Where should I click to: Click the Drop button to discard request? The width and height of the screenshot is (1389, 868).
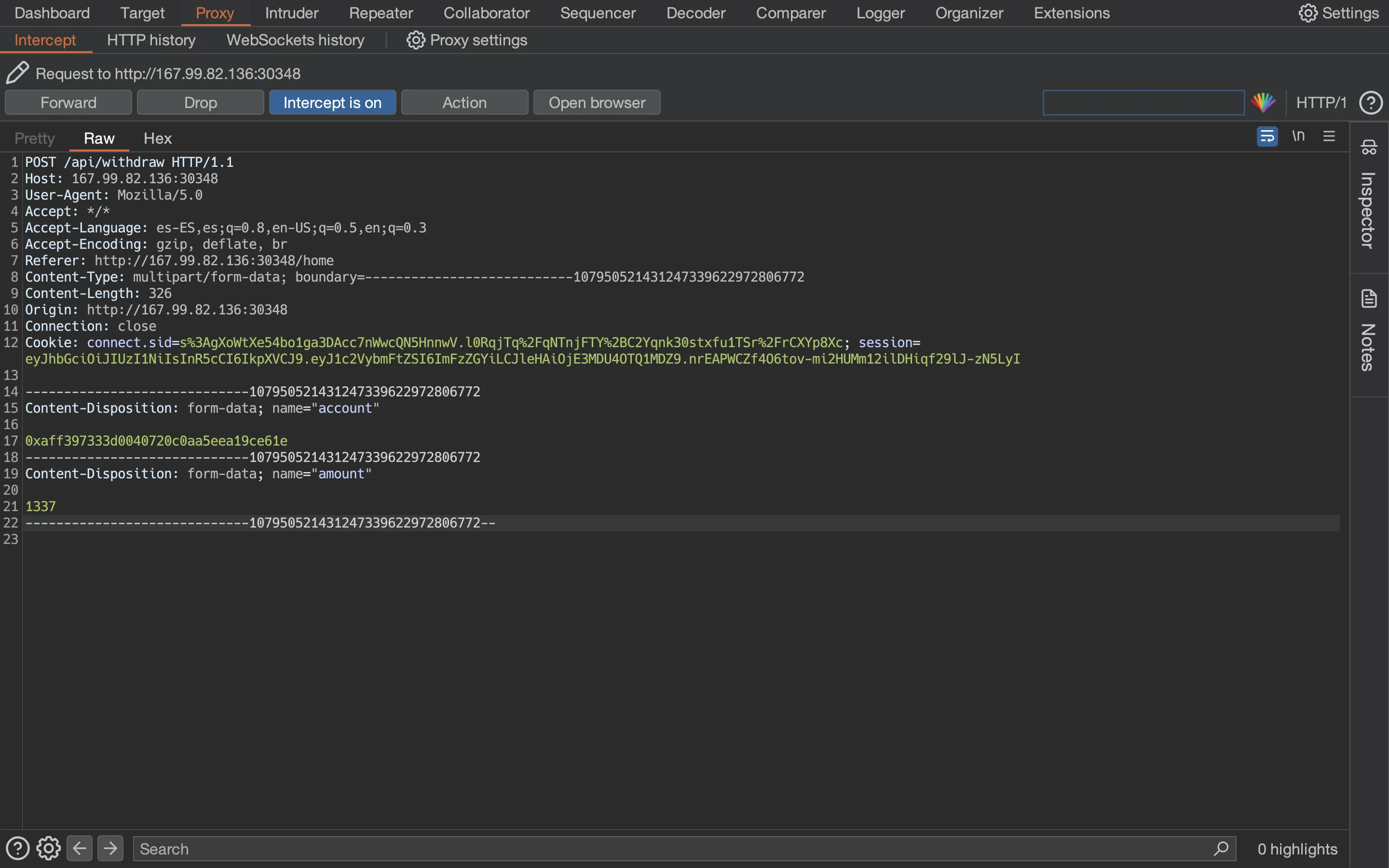coord(200,103)
